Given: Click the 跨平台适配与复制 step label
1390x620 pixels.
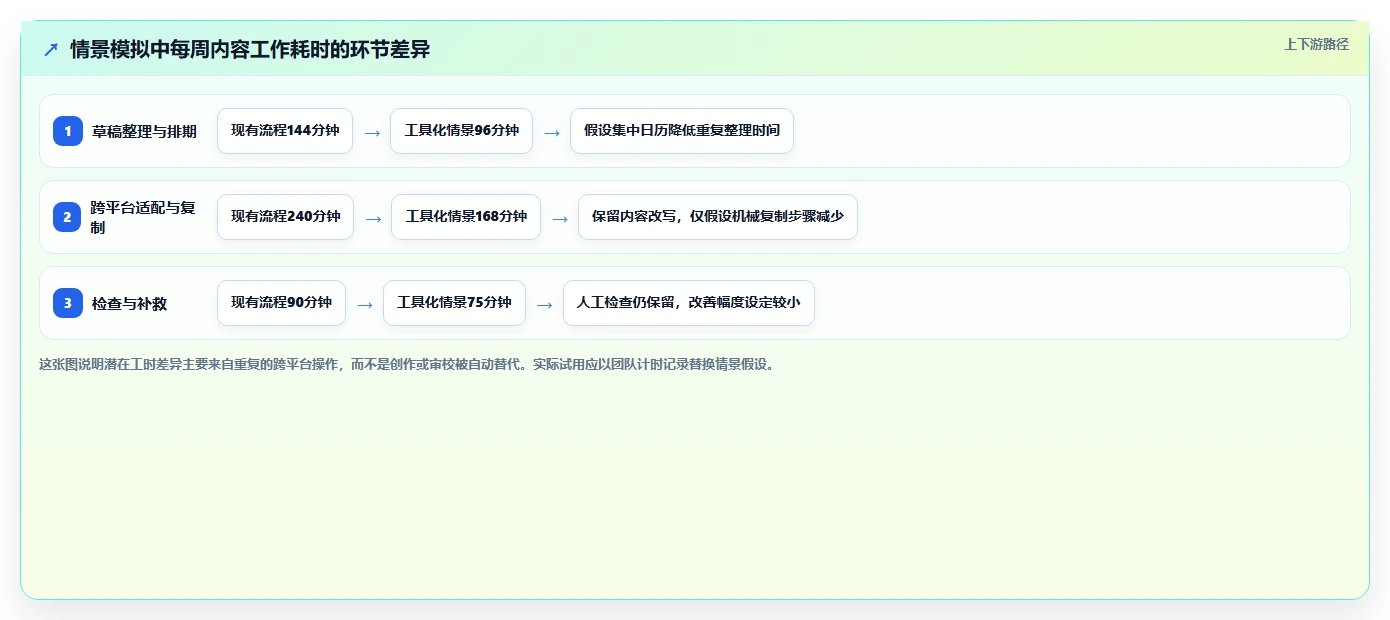Looking at the screenshot, I should [x=143, y=217].
